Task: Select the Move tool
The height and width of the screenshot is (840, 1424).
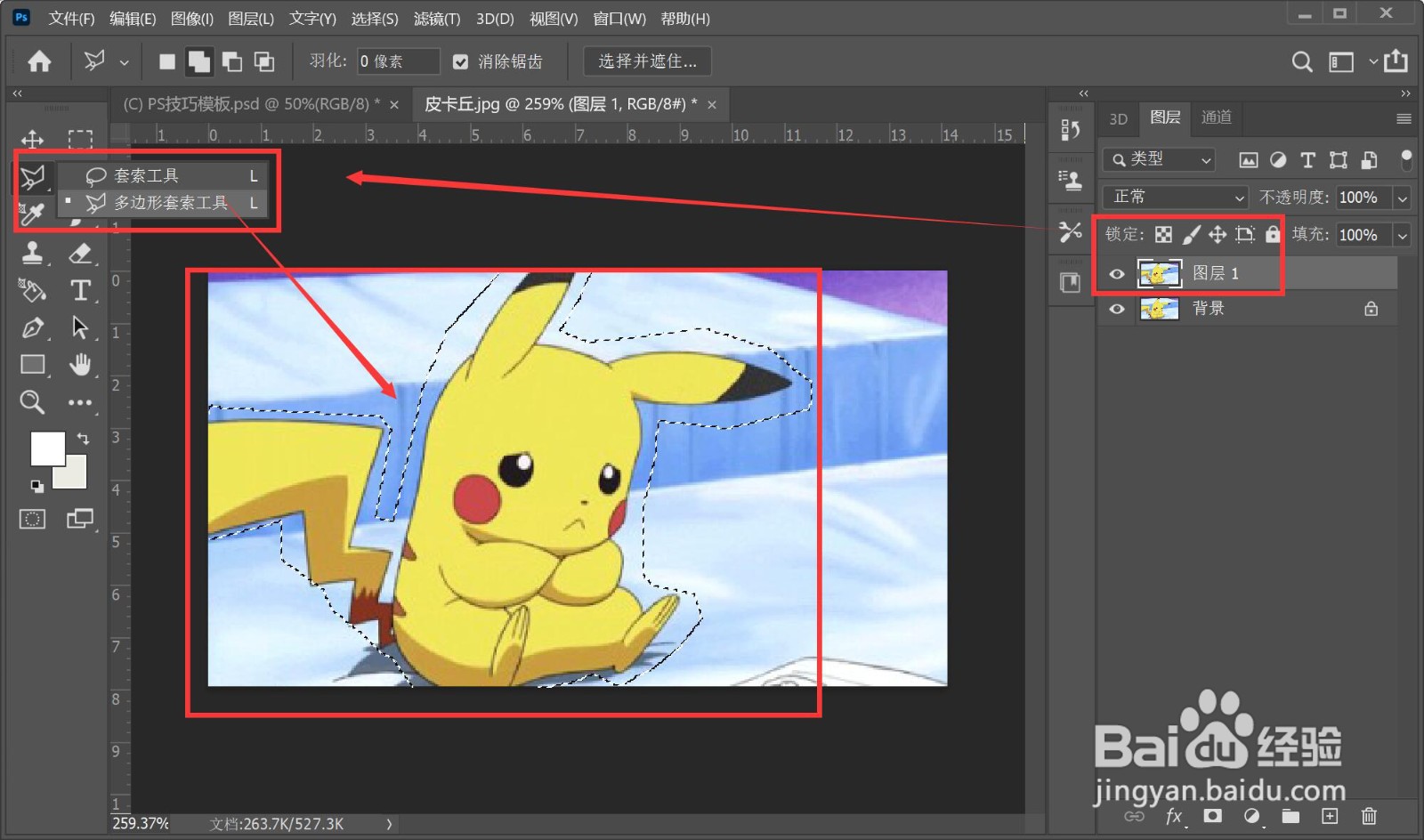Action: click(x=33, y=140)
